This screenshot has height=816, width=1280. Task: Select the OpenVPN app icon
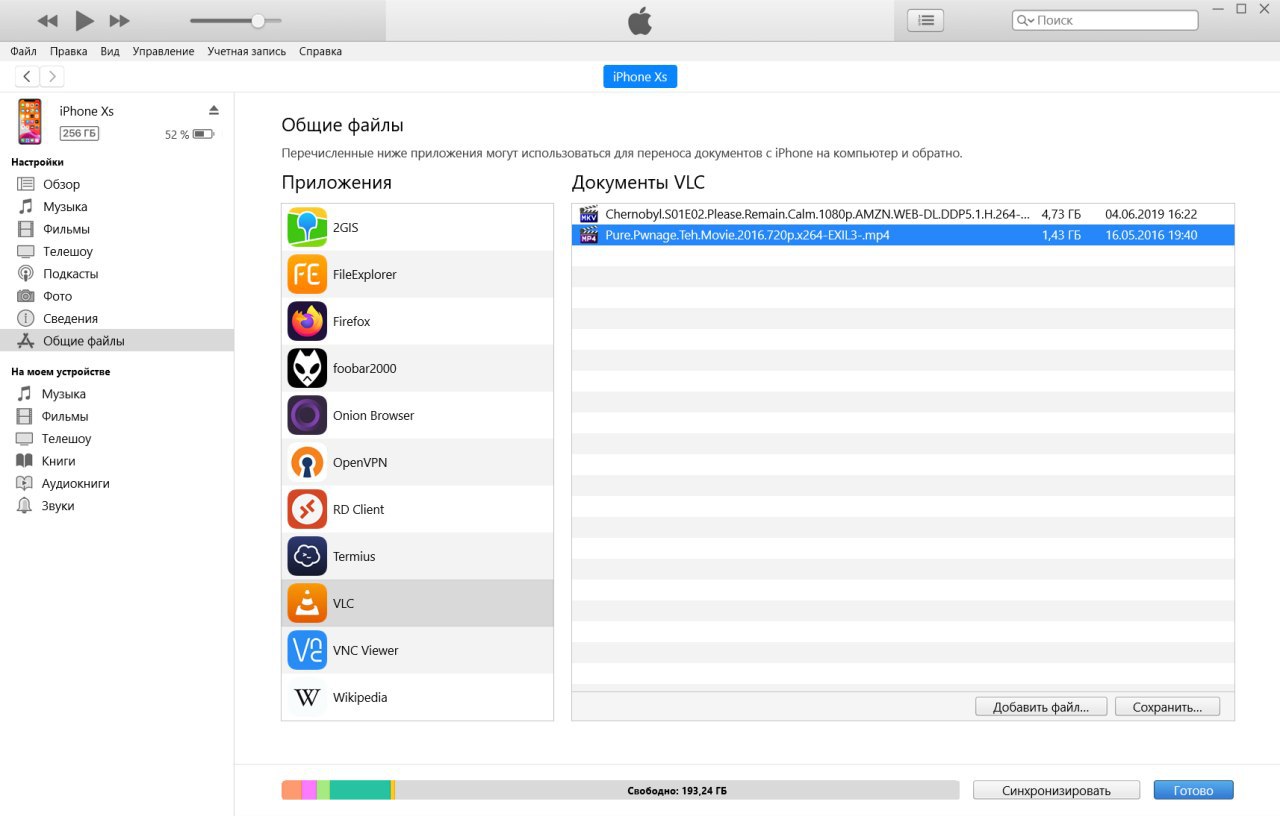[307, 462]
